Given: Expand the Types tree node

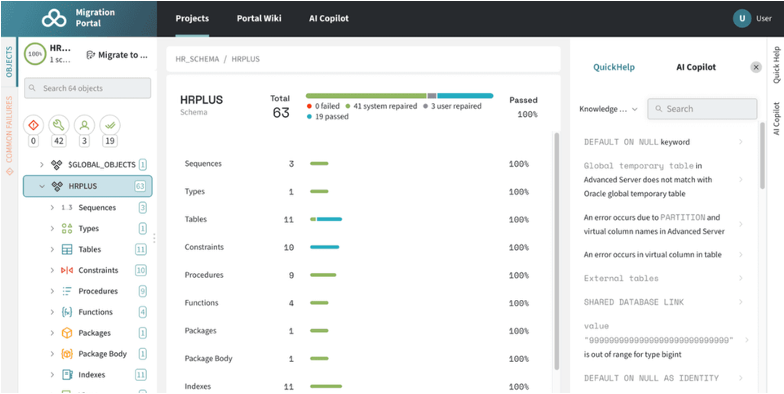Looking at the screenshot, I should click(52, 228).
